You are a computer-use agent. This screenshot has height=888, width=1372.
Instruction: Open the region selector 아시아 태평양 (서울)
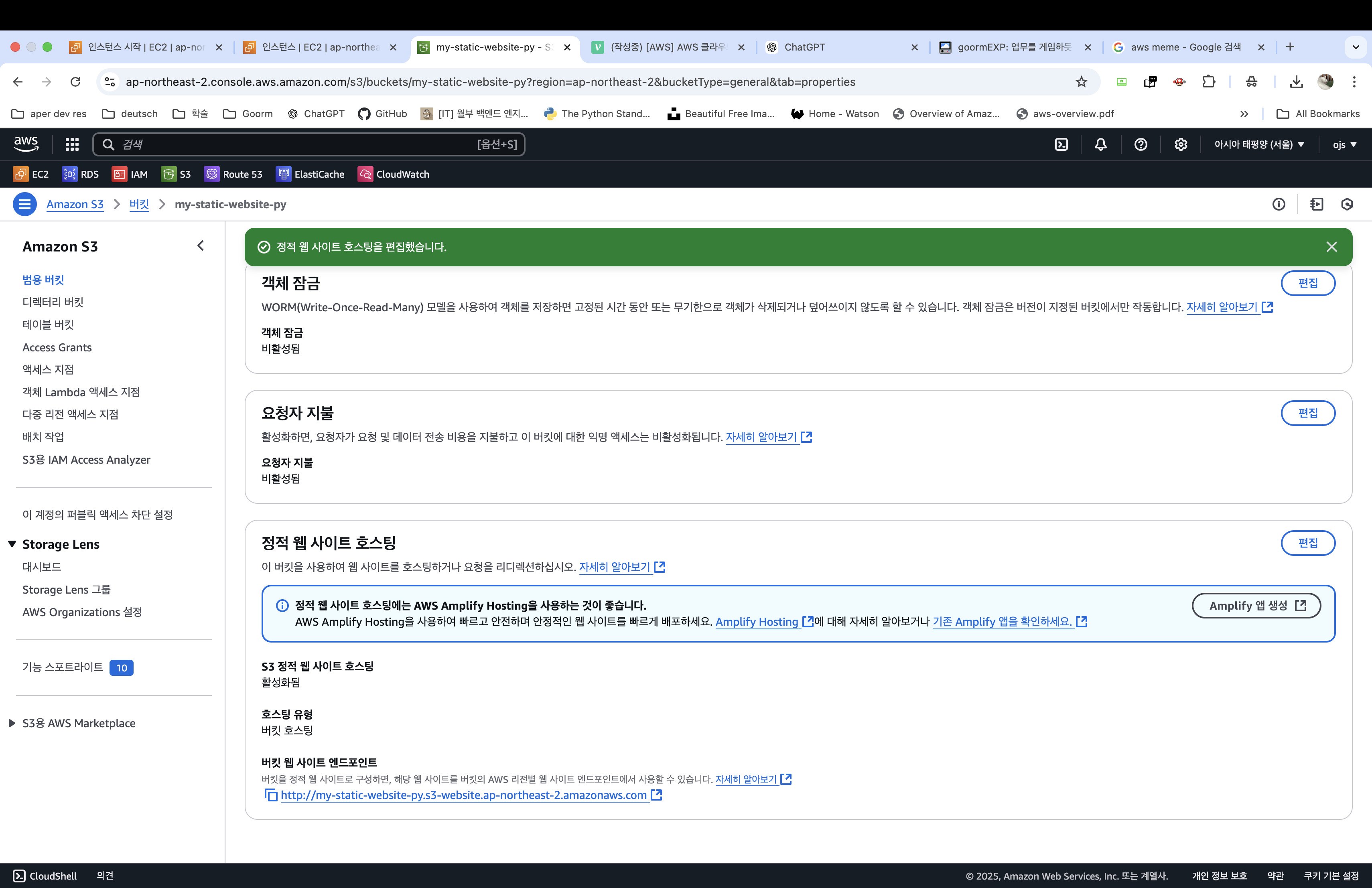click(1259, 144)
